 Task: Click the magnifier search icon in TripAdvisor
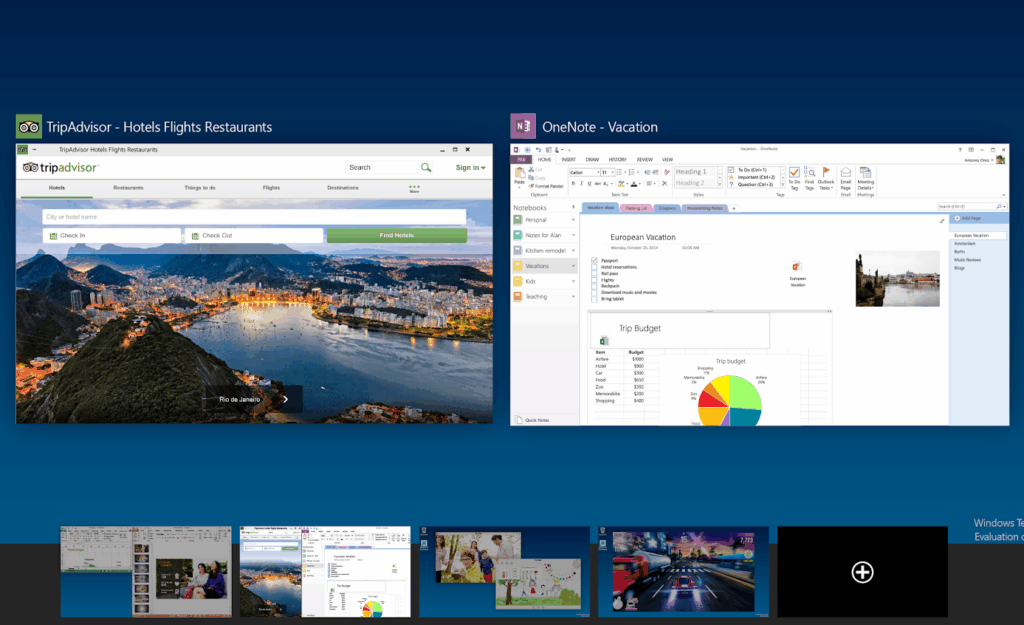pos(426,168)
